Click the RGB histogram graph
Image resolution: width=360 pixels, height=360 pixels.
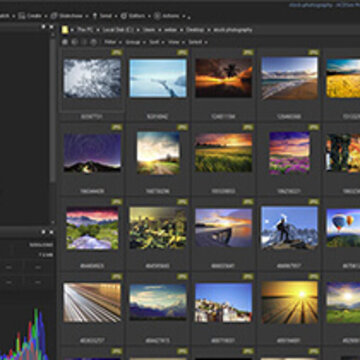[x=25, y=333]
